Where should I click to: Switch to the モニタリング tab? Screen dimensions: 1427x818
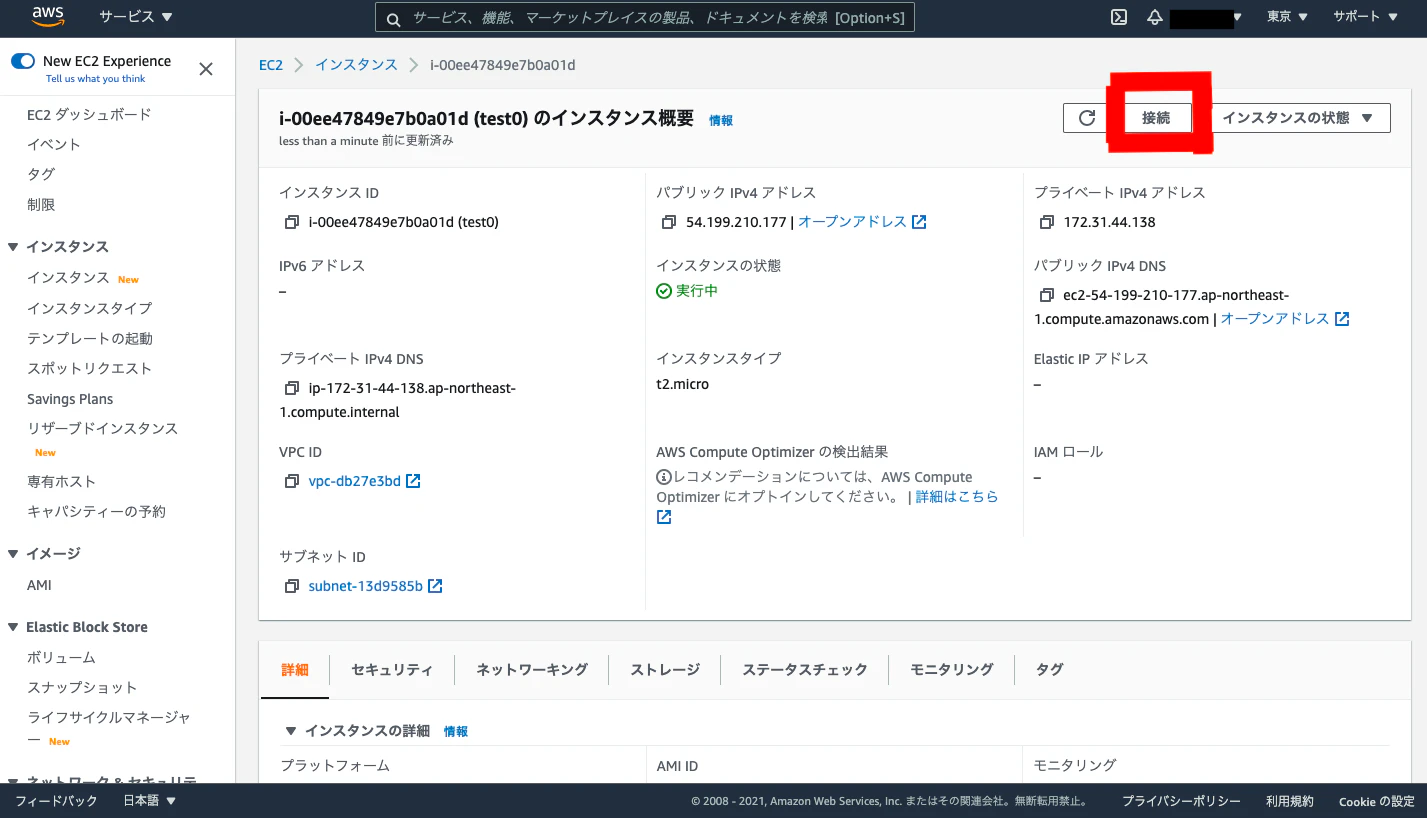click(x=952, y=670)
